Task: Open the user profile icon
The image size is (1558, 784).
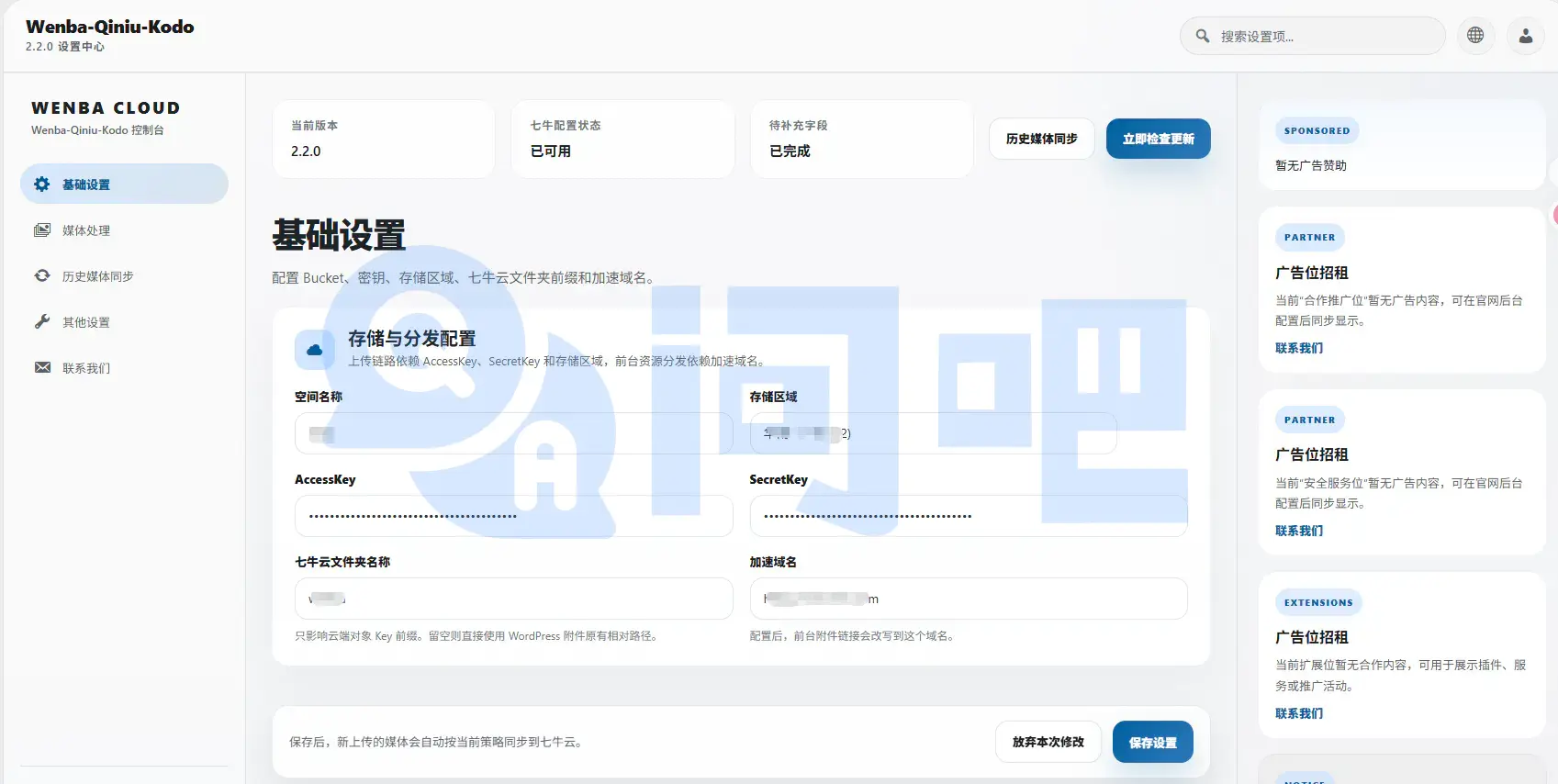Action: pyautogui.click(x=1525, y=36)
